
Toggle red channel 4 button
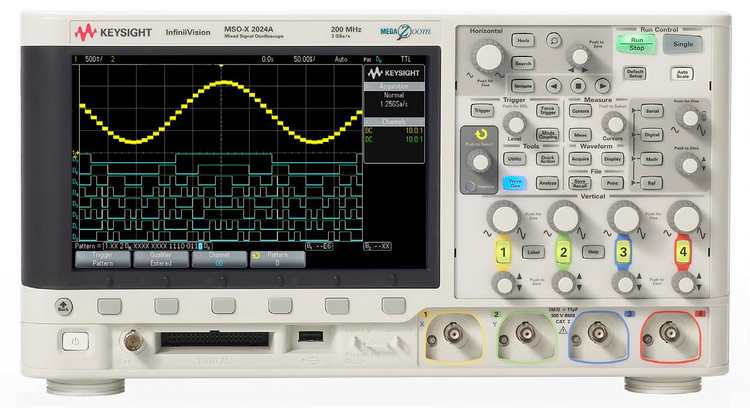coord(684,252)
